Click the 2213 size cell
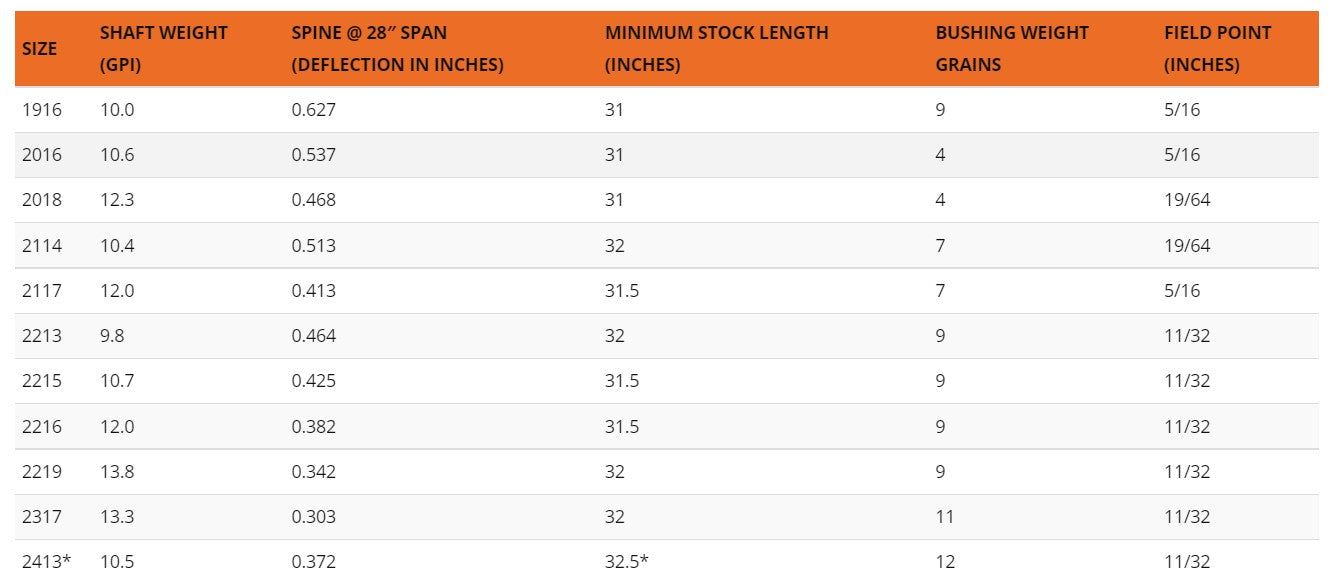Screen dimensions: 1333x588 (x=42, y=336)
